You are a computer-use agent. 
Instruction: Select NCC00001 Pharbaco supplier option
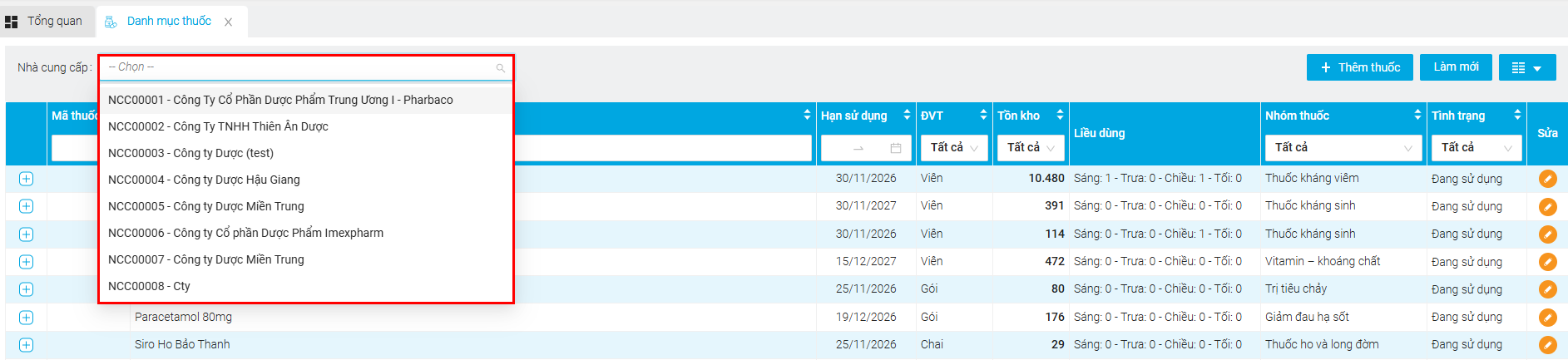coord(305,100)
